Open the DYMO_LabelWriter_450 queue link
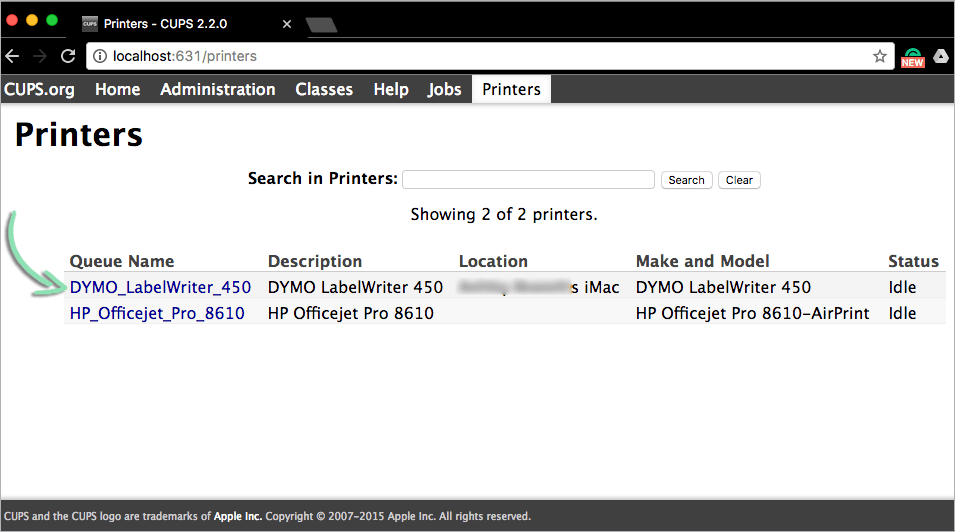955x532 pixels. tap(160, 287)
